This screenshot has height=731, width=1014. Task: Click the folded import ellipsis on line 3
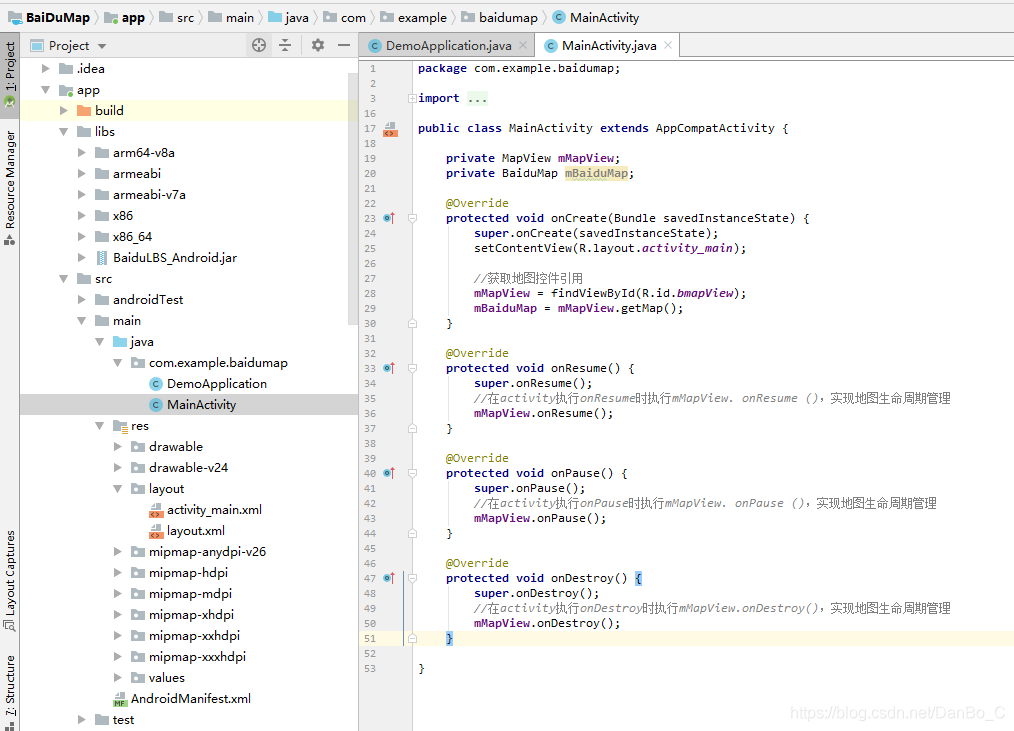[477, 98]
